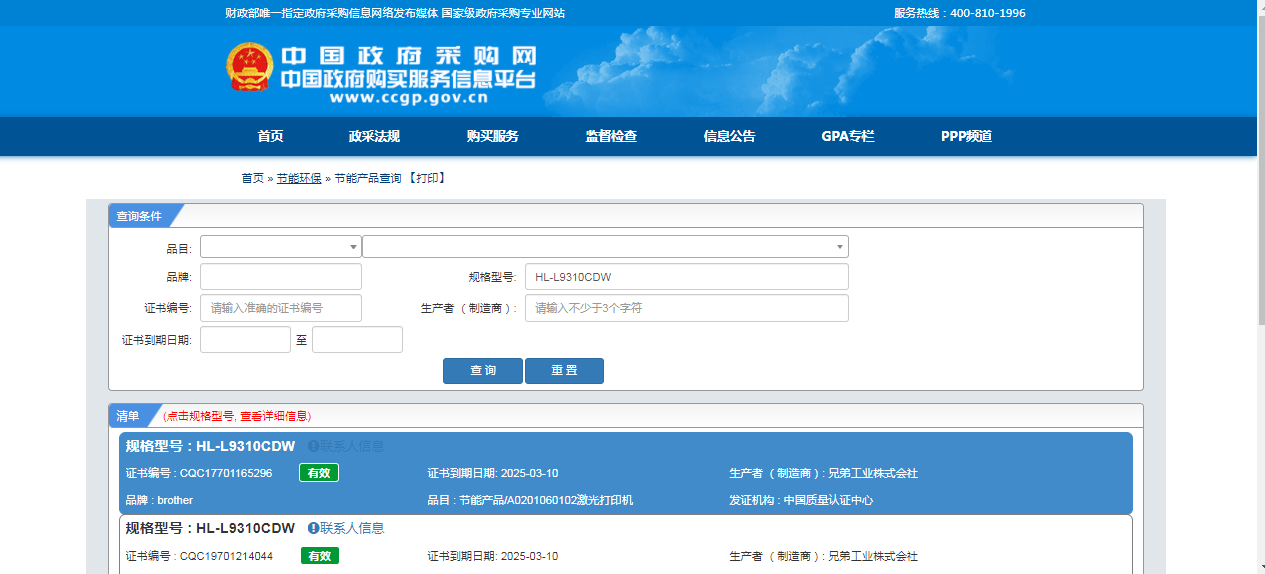The height and width of the screenshot is (574, 1265).
Task: Click the 查询 search button
Action: click(x=483, y=371)
